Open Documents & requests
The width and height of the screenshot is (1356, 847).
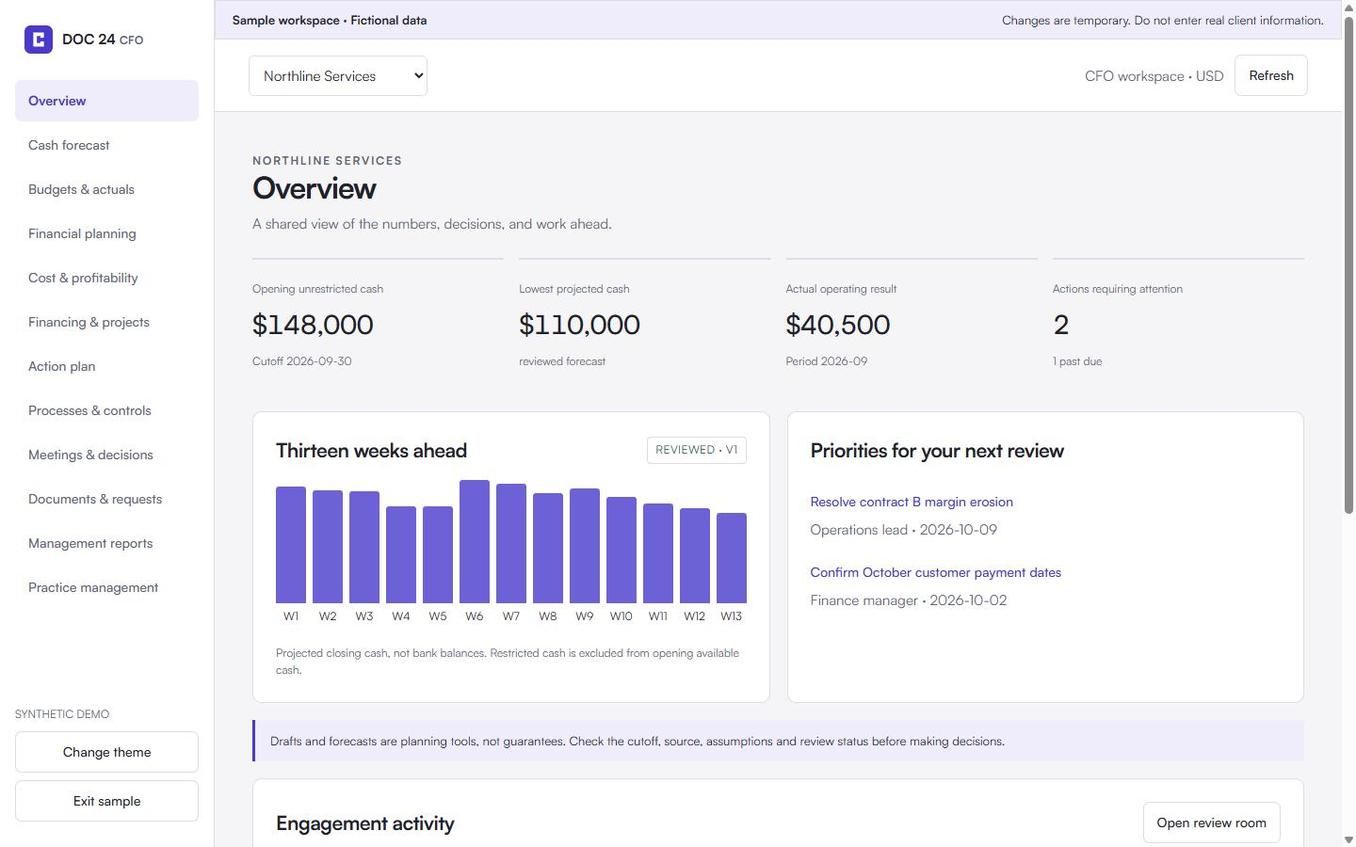point(107,499)
